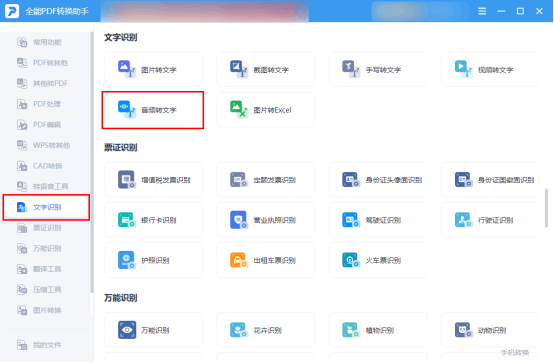This screenshot has width=554, height=363.
Task: Open the 图片转Excel converter
Action: [265, 110]
